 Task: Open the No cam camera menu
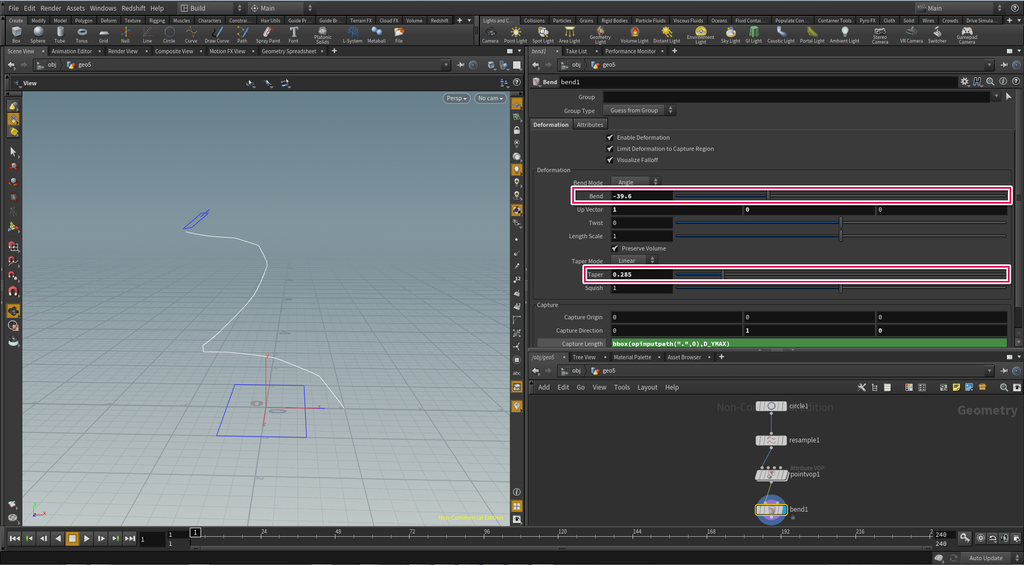pyautogui.click(x=490, y=98)
